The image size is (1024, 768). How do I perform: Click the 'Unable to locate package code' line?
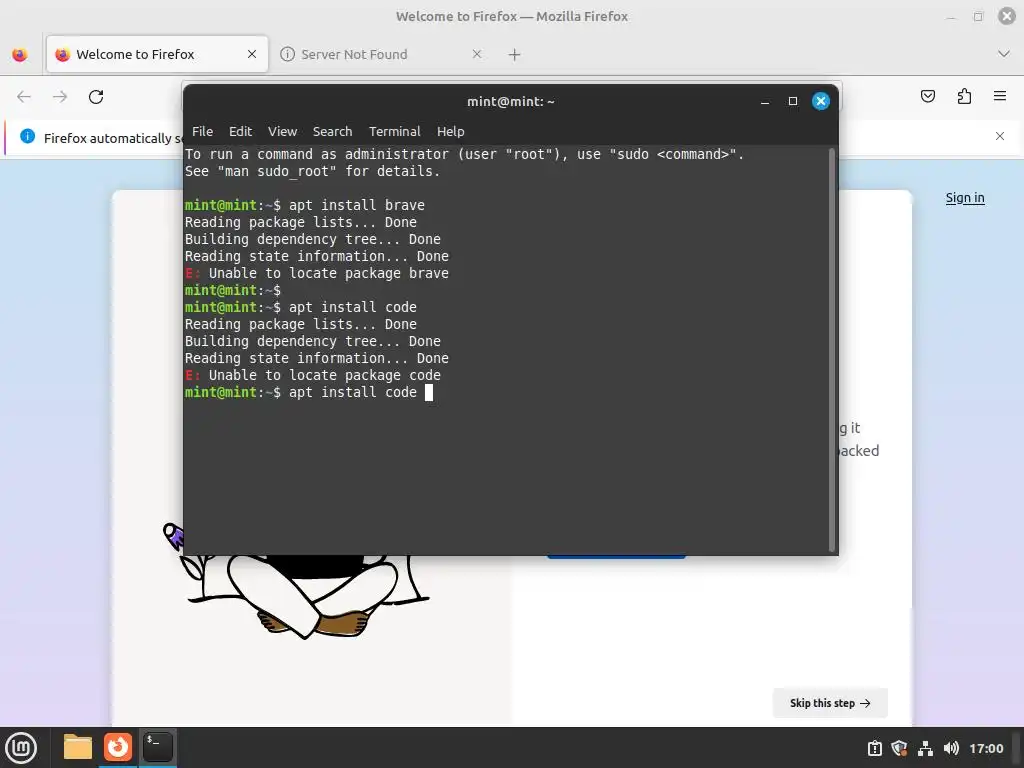[x=313, y=375]
